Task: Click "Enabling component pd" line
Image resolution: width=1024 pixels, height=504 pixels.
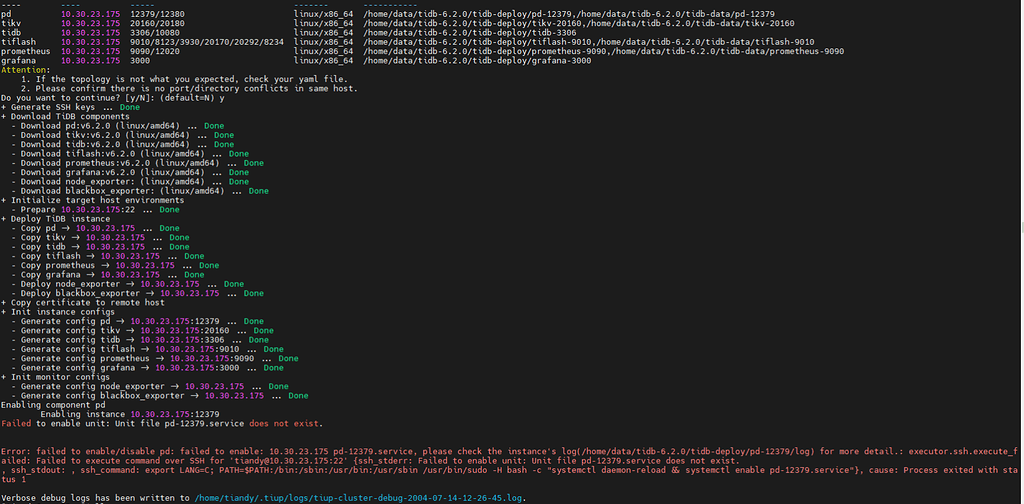Action: tap(53, 405)
